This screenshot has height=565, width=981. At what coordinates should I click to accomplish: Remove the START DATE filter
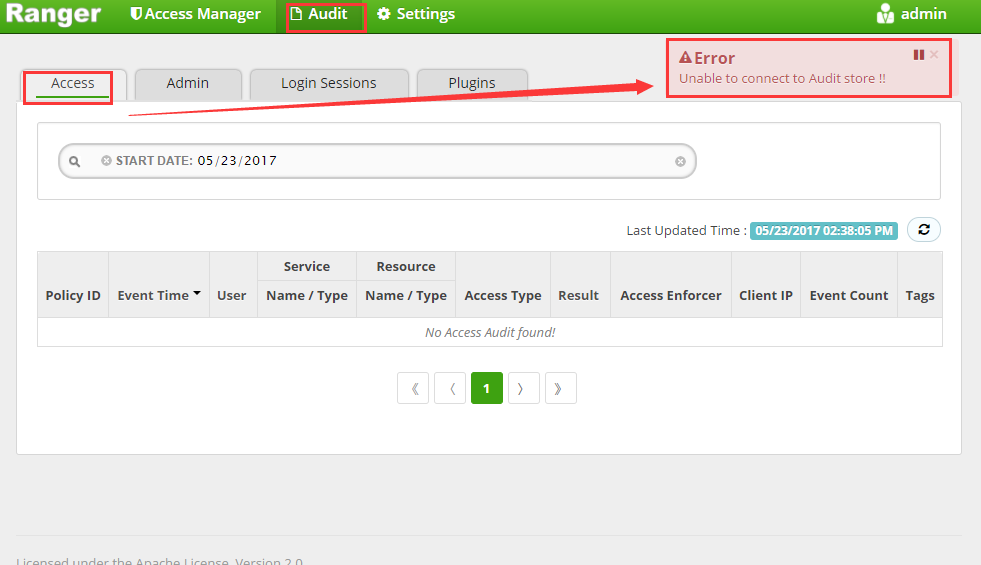pyautogui.click(x=106, y=161)
